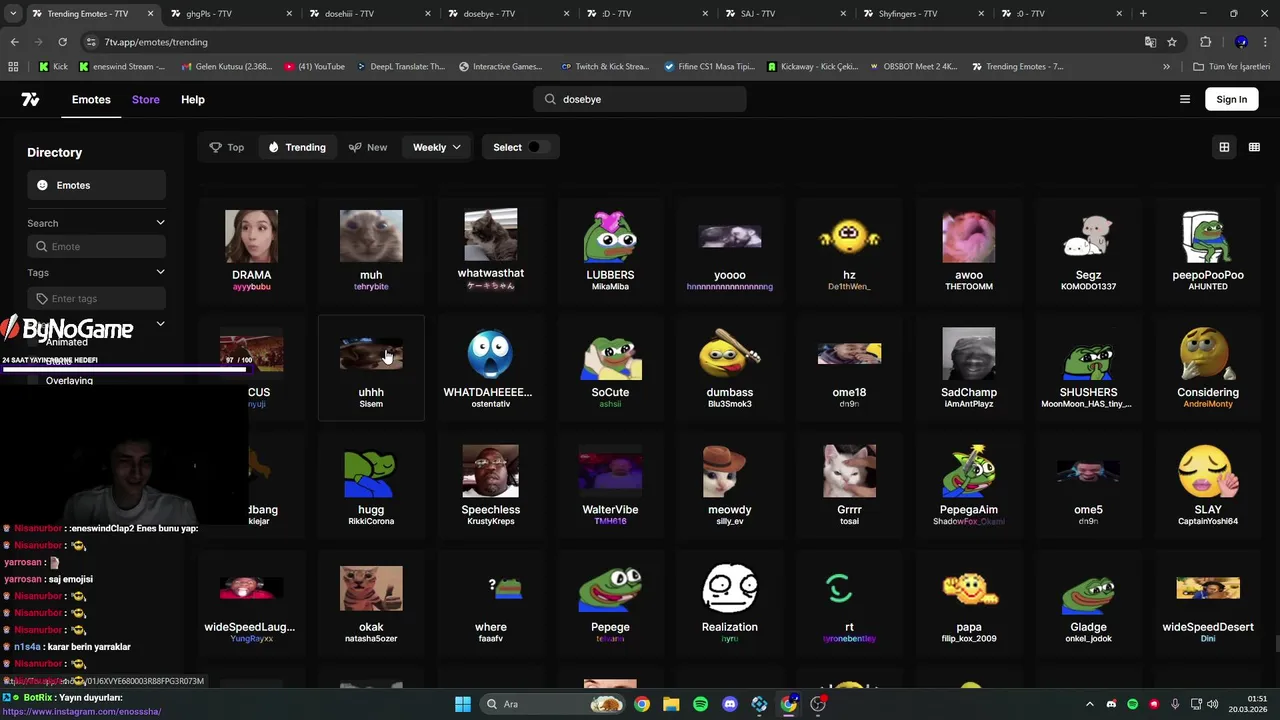Focus the dosebye search field
Screen dimensions: 1280x720
[x=640, y=99]
